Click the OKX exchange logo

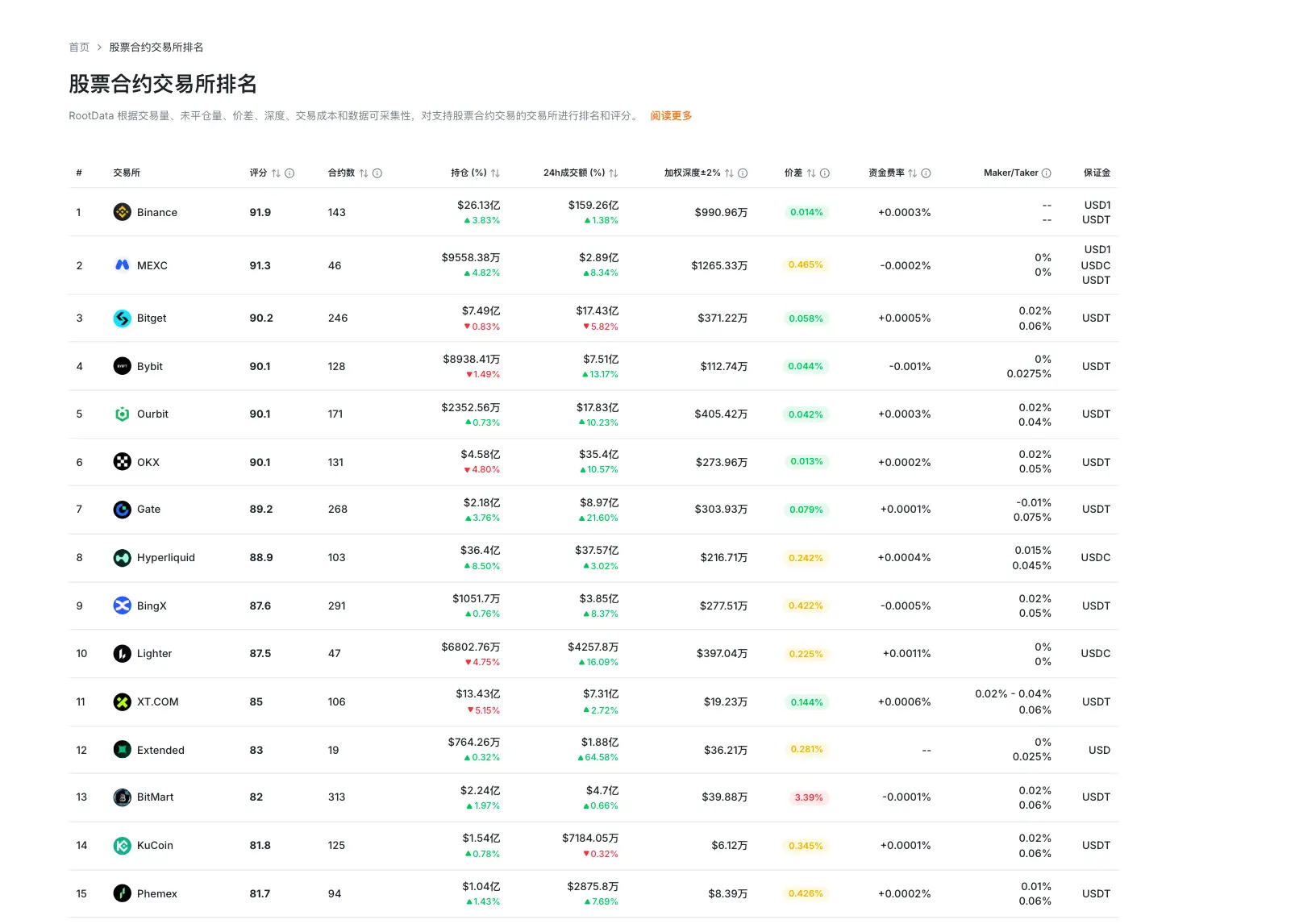[x=122, y=462]
